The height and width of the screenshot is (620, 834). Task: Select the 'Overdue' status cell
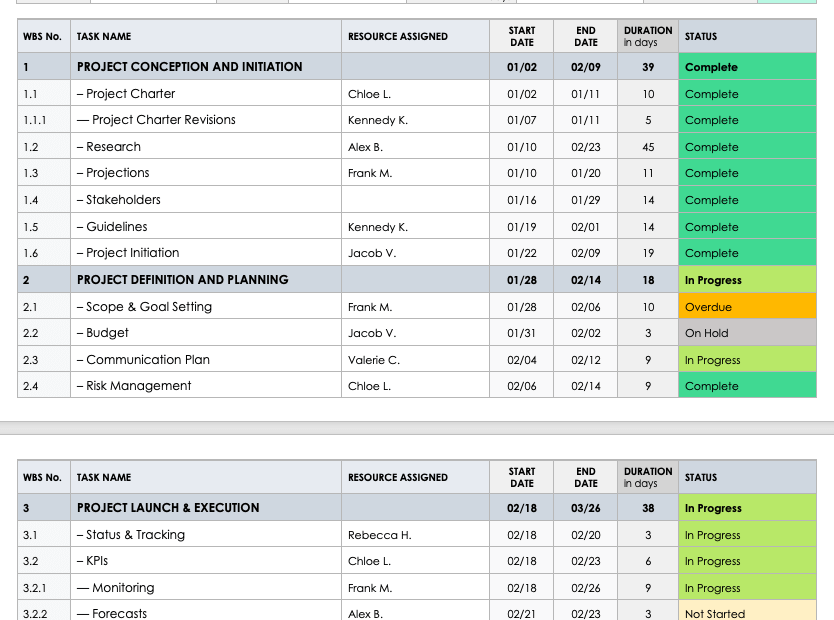pos(747,306)
